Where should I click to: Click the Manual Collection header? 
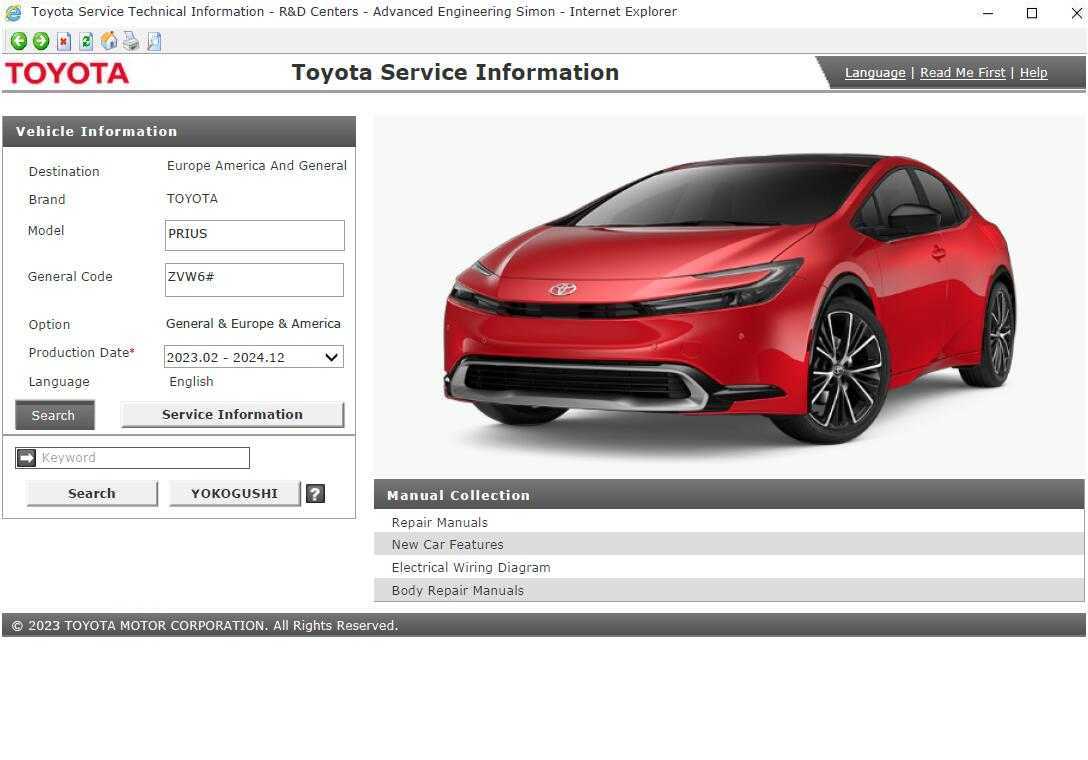(x=729, y=495)
